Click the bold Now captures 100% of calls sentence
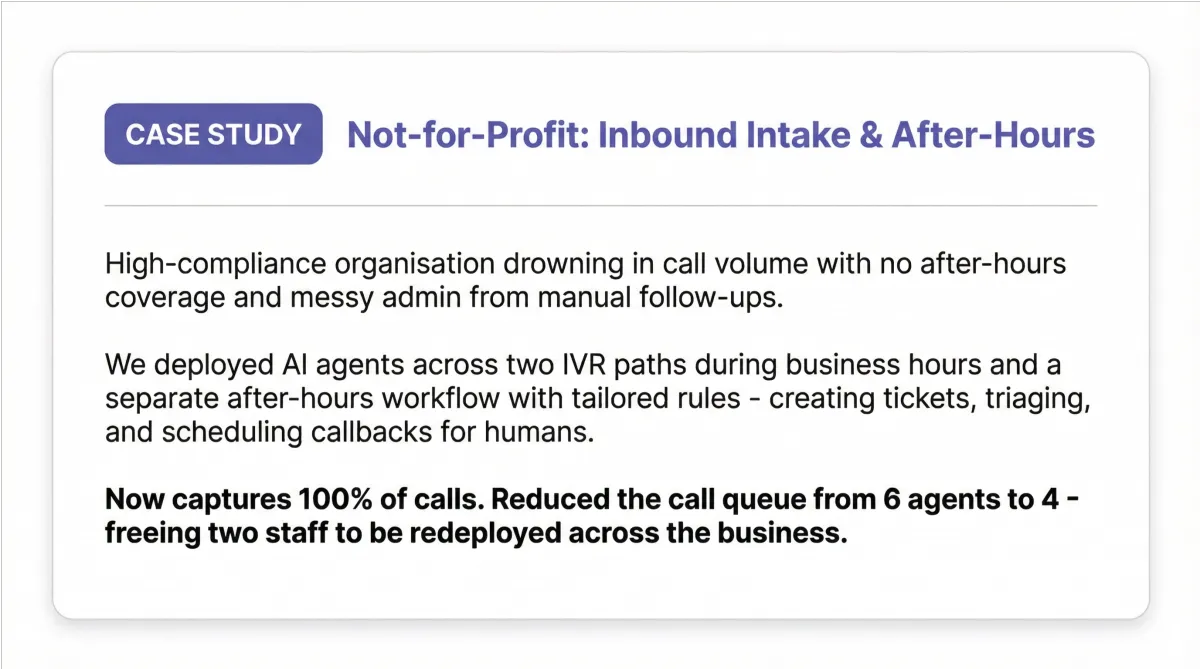The height and width of the screenshot is (669, 1200). (592, 515)
